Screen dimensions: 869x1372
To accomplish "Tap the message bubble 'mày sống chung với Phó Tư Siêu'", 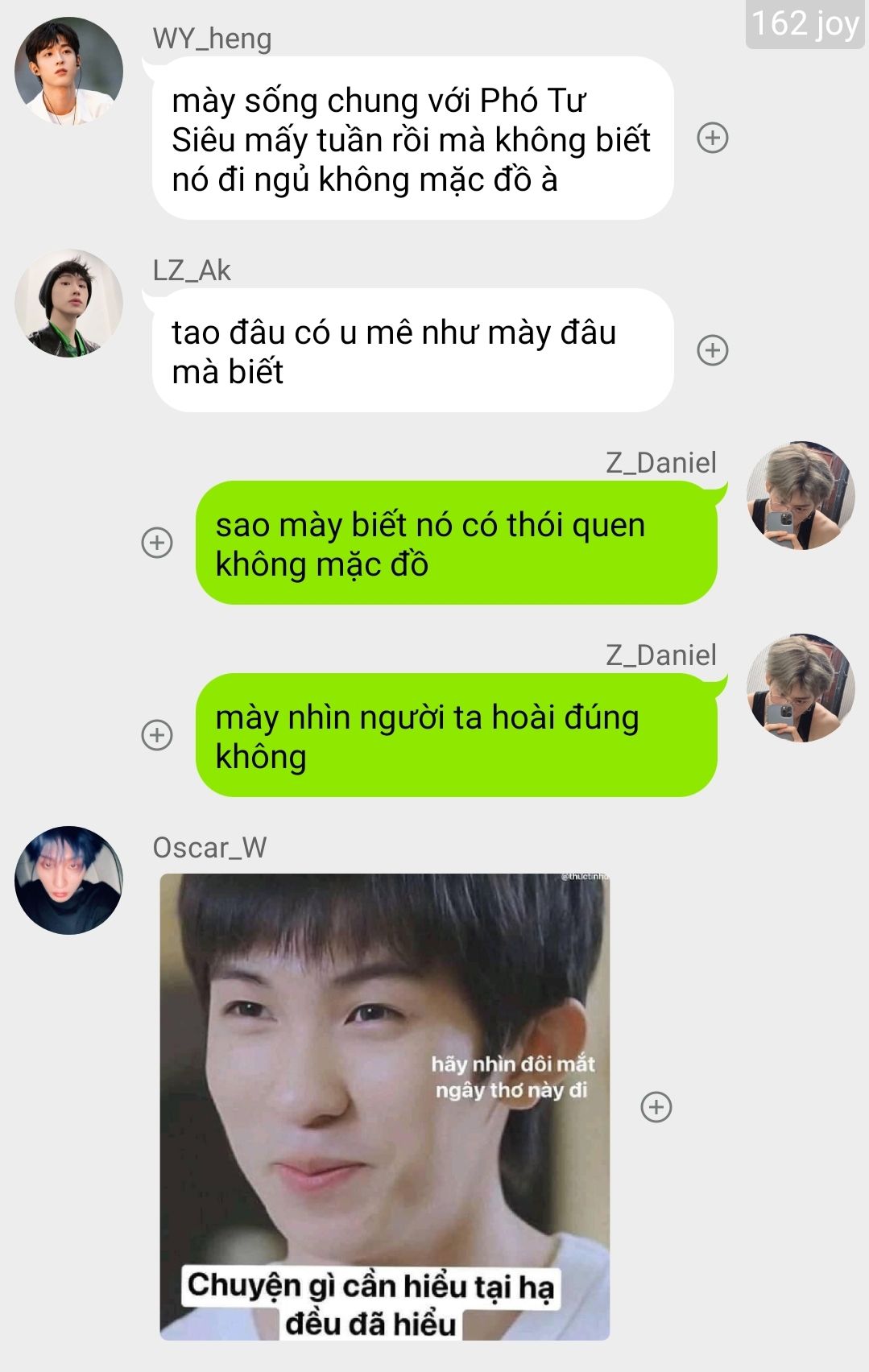I will [412, 138].
